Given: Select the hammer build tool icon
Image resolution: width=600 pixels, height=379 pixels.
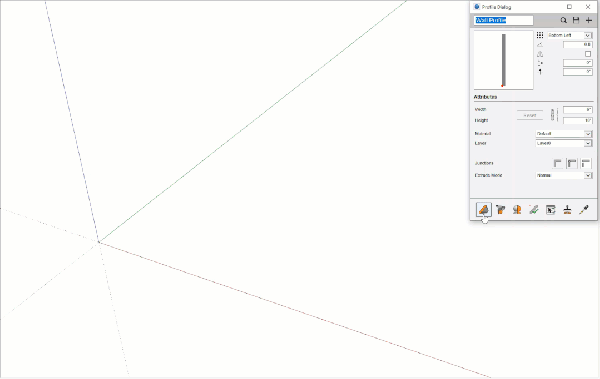Looking at the screenshot, I should (x=501, y=209).
